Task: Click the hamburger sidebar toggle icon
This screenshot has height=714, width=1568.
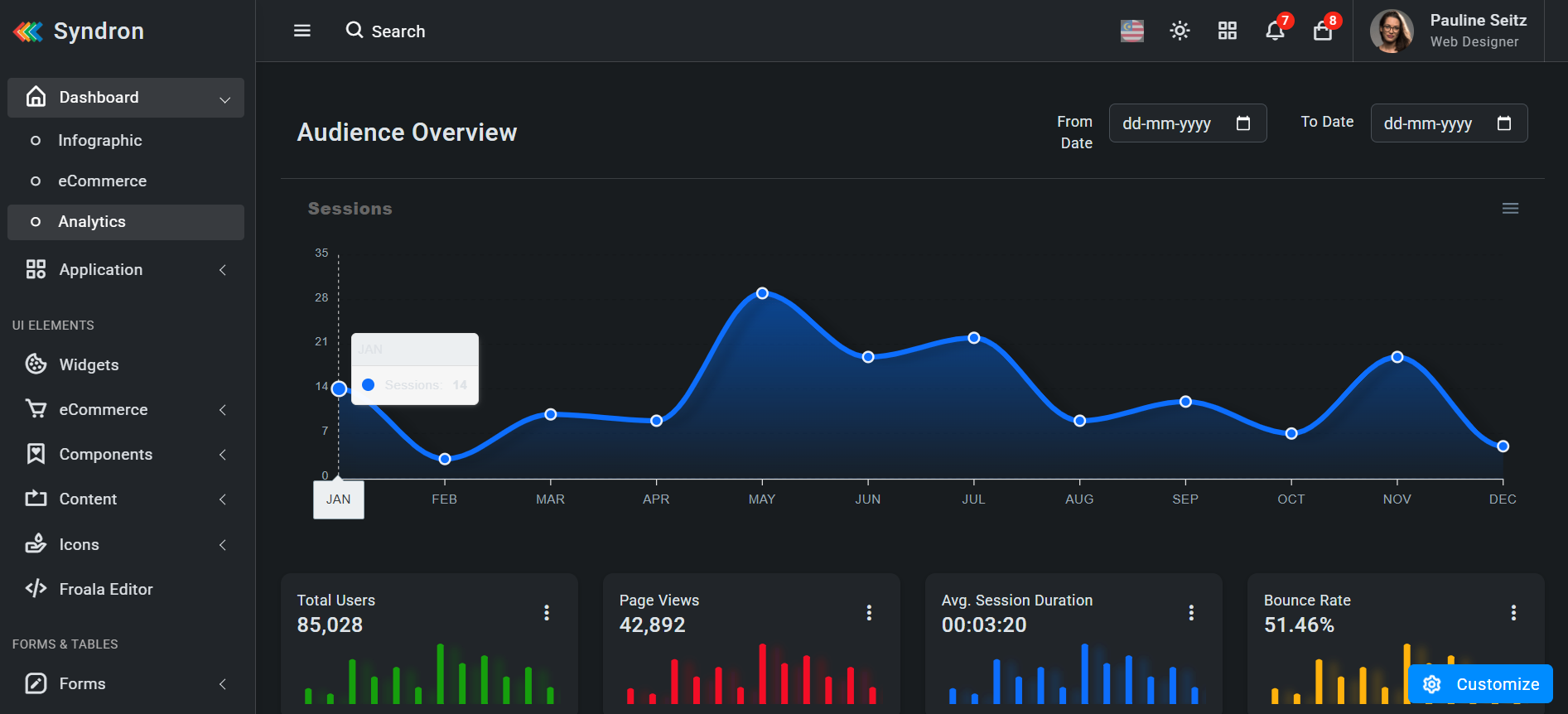Action: [302, 31]
